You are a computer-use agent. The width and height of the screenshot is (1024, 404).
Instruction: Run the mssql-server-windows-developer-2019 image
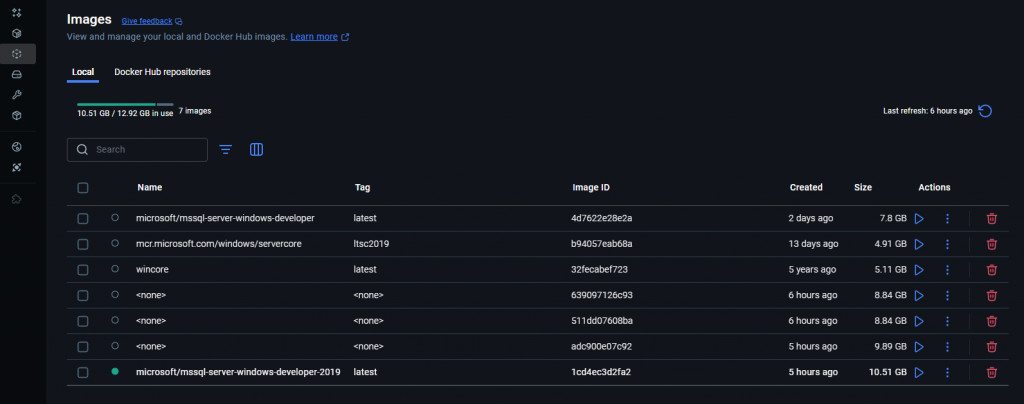point(919,373)
